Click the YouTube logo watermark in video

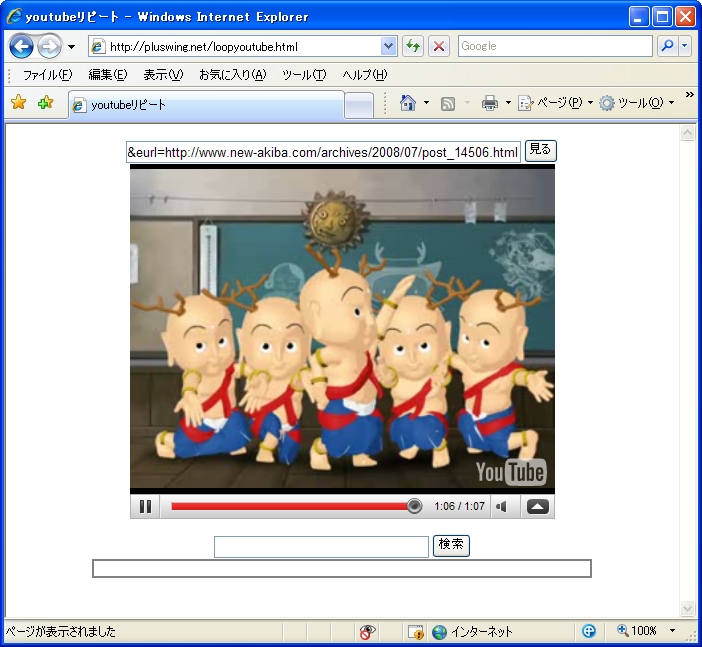point(511,472)
